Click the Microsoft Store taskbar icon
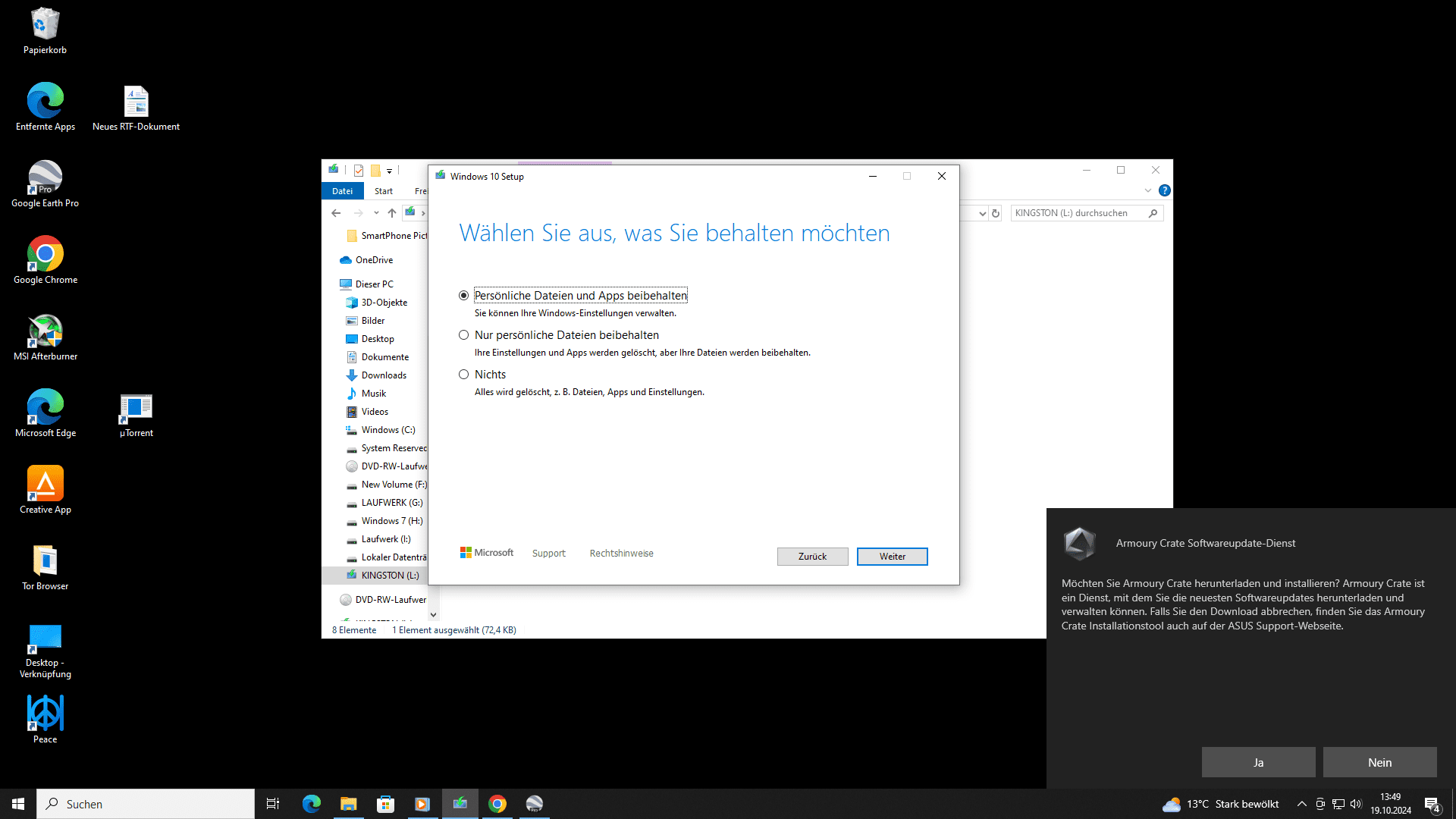This screenshot has width=1456, height=819. 385,804
